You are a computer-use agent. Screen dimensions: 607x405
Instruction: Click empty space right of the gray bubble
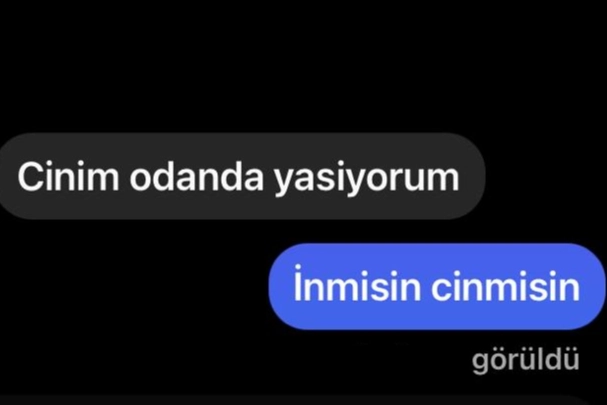click(x=546, y=176)
